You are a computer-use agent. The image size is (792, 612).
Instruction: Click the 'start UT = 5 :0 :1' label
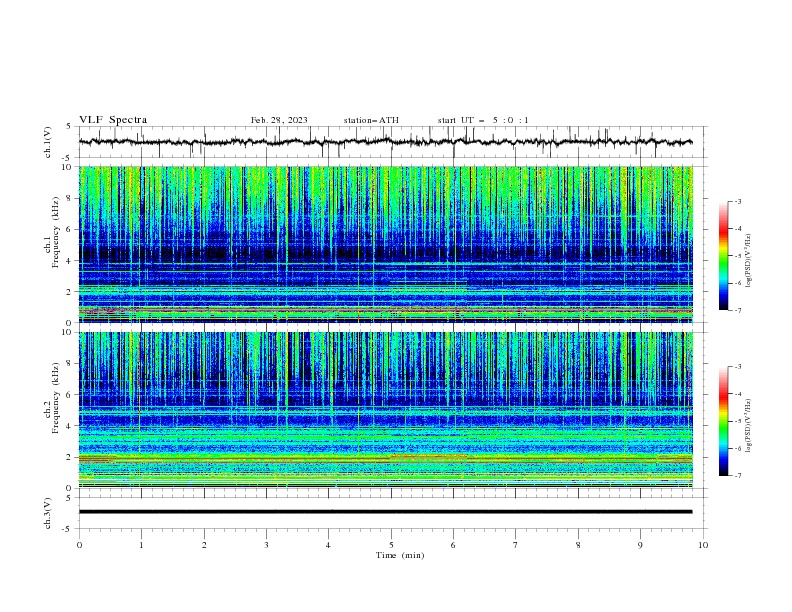(483, 120)
